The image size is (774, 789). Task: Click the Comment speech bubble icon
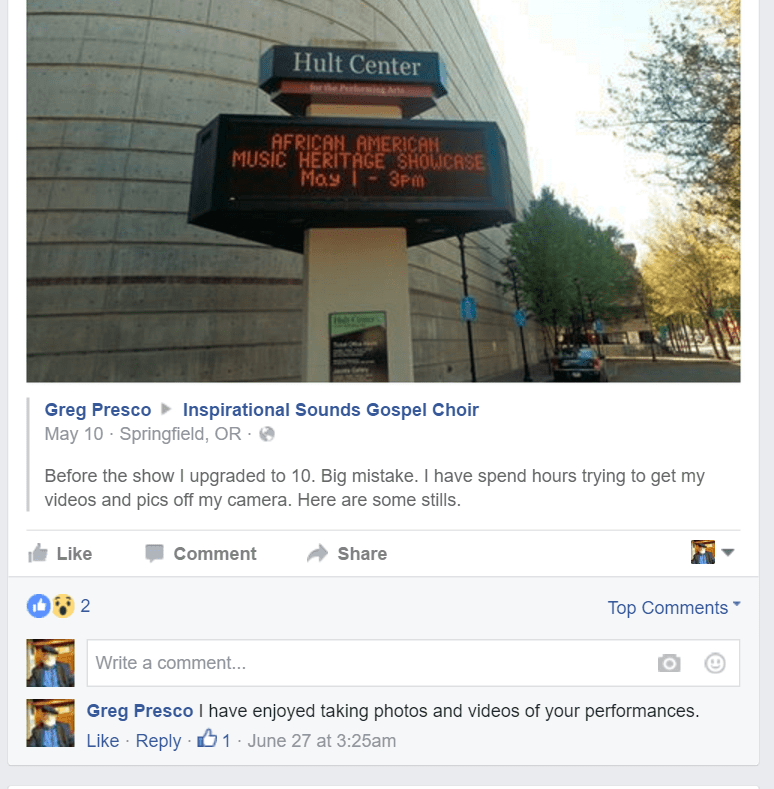click(x=154, y=553)
